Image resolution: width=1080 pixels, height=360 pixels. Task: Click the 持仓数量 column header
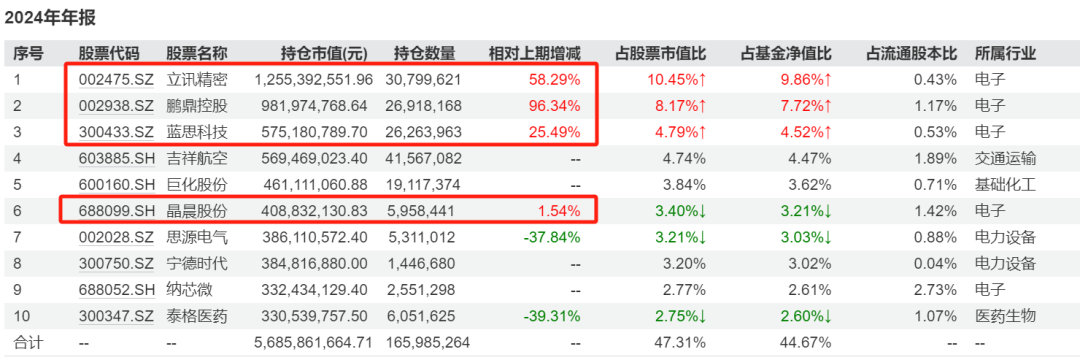point(424,53)
